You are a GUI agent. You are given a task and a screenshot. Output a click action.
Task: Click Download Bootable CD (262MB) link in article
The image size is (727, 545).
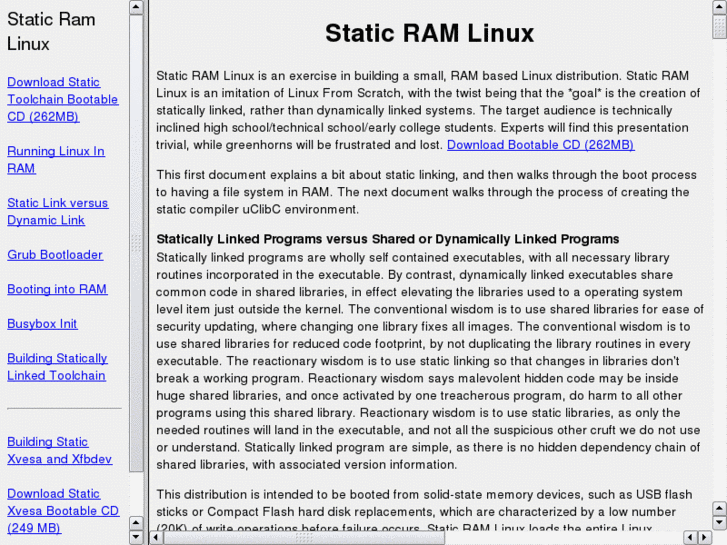(541, 145)
